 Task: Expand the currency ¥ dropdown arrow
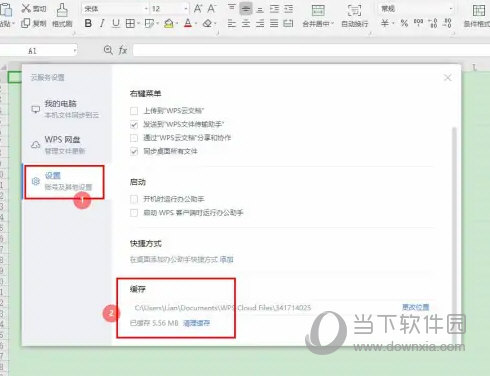(393, 23)
